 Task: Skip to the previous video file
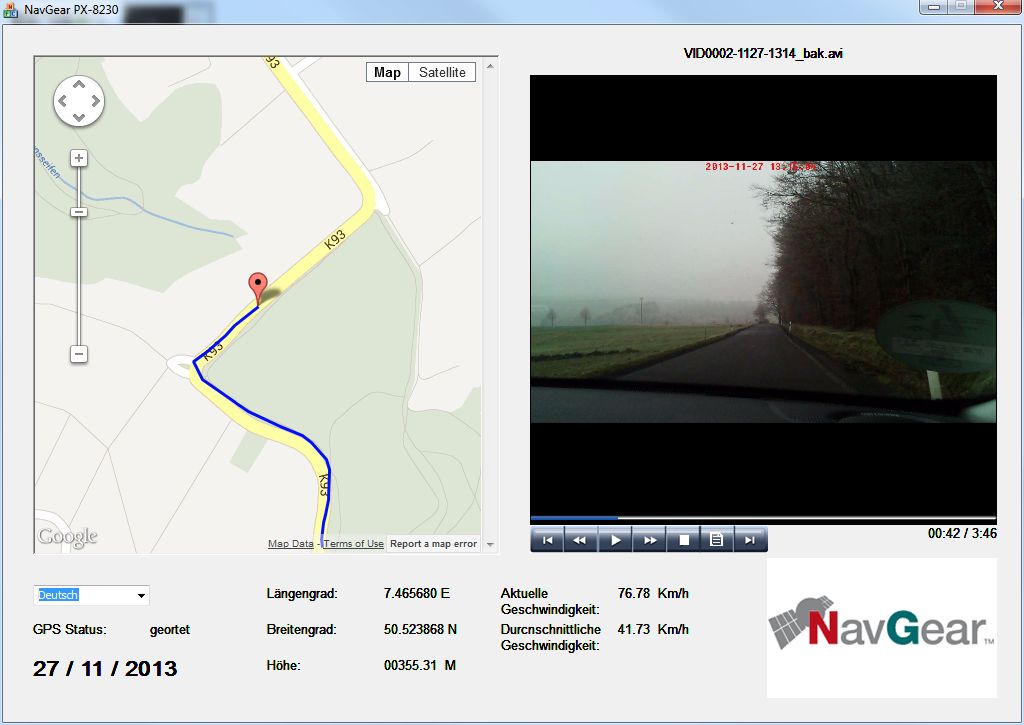pos(547,540)
